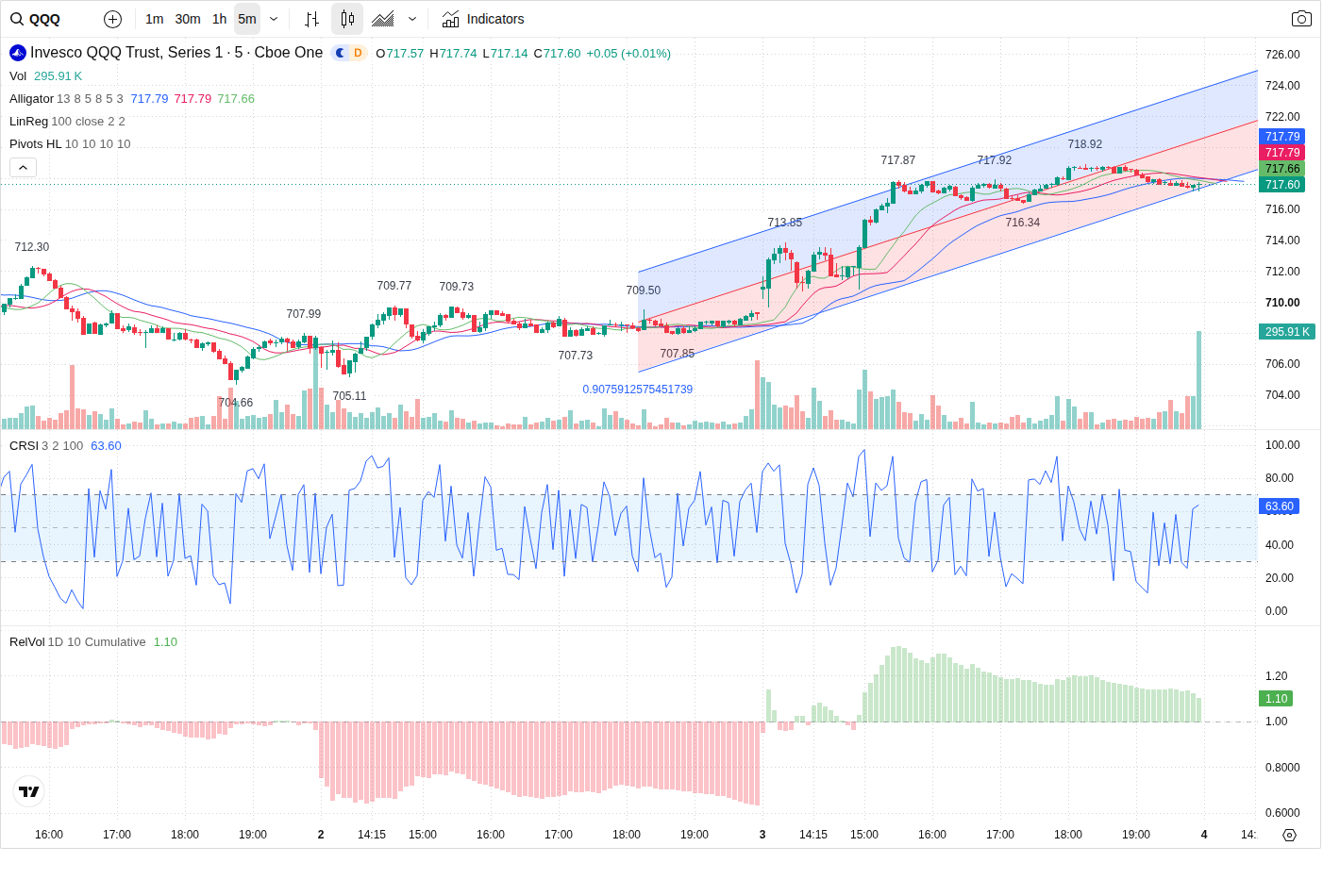Click the +0.05 (+0.01%) change value
Image resolution: width=1340 pixels, height=896 pixels.
[628, 54]
